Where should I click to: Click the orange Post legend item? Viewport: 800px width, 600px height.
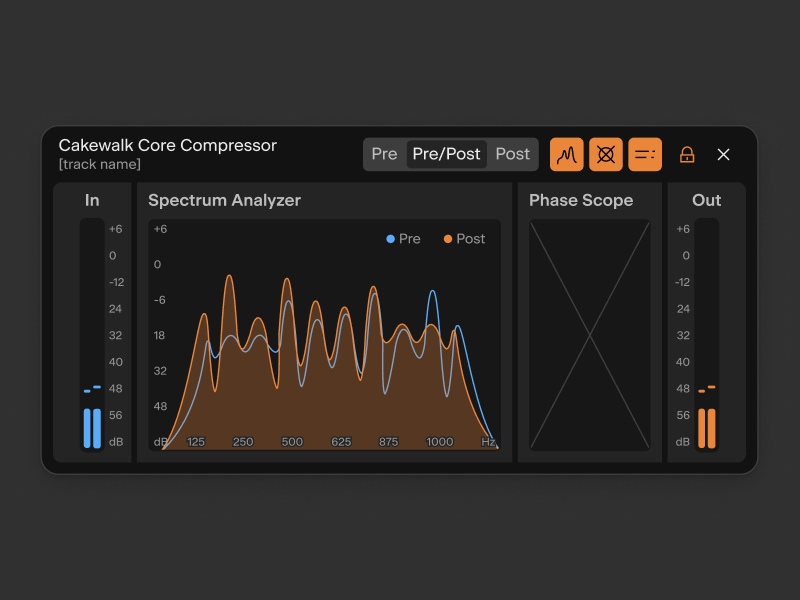pyautogui.click(x=464, y=239)
